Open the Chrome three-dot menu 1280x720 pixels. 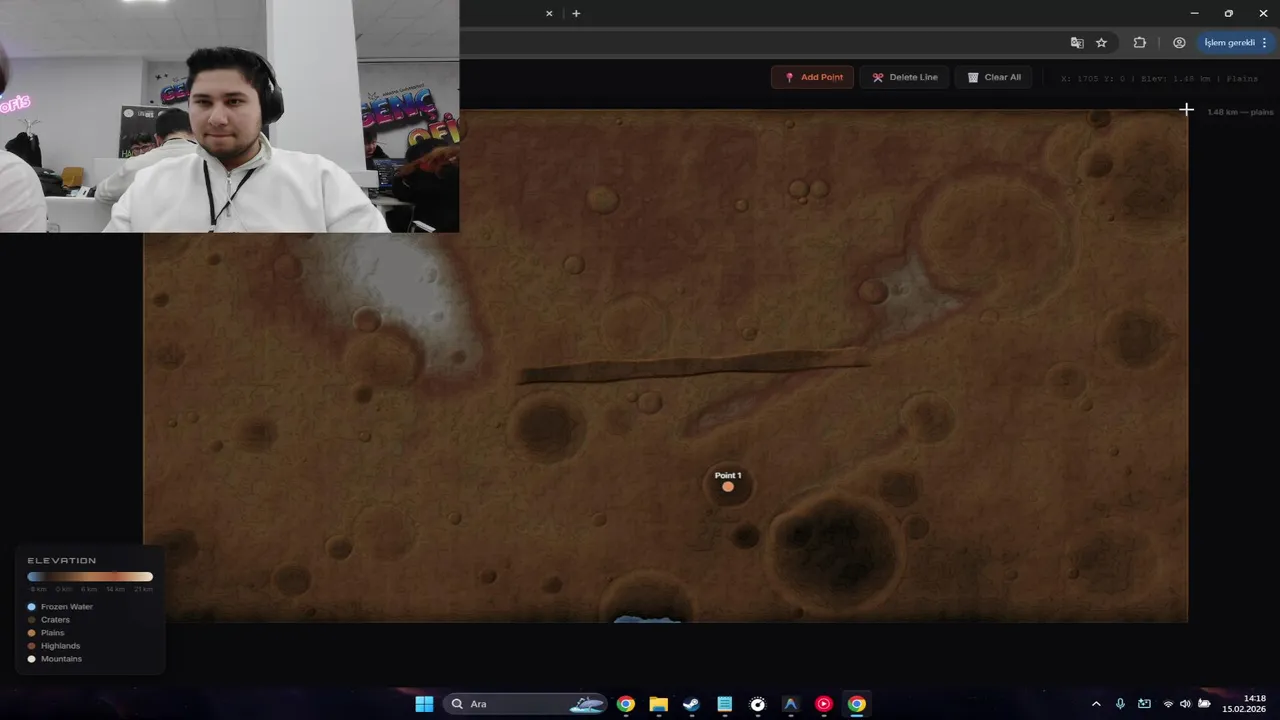(1266, 43)
